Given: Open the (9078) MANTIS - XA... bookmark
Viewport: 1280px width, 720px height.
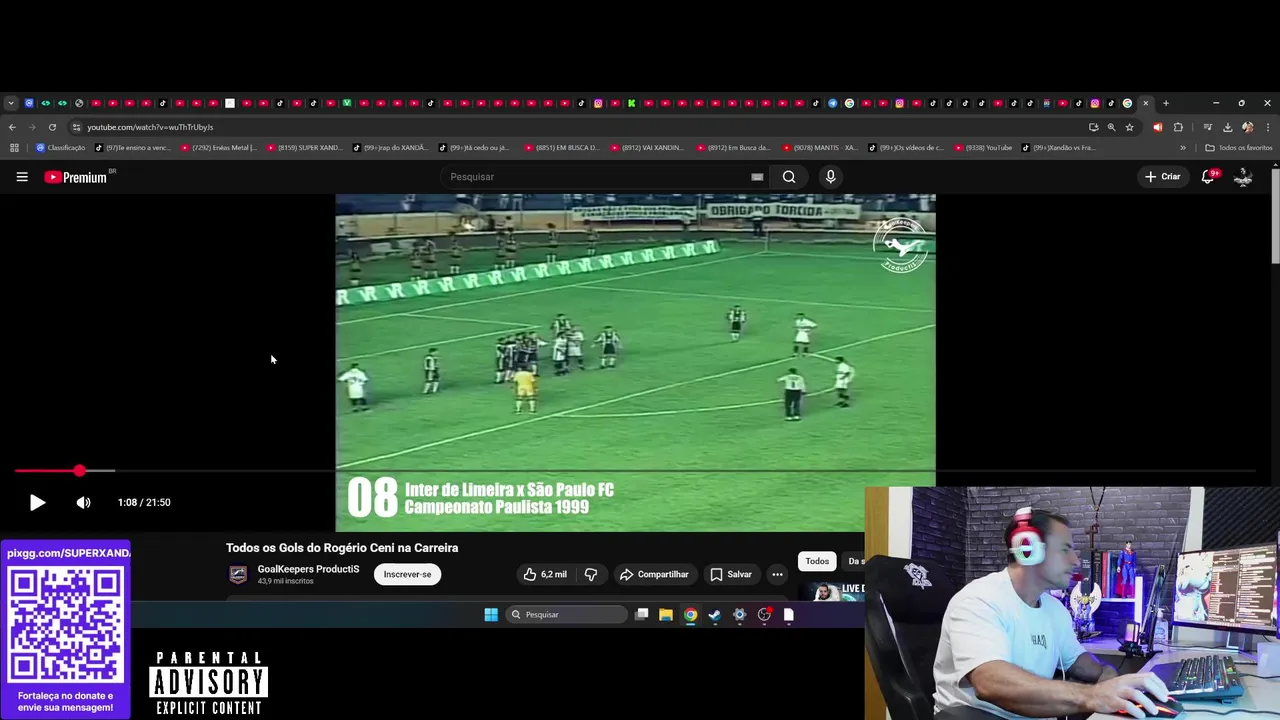Looking at the screenshot, I should [x=819, y=148].
